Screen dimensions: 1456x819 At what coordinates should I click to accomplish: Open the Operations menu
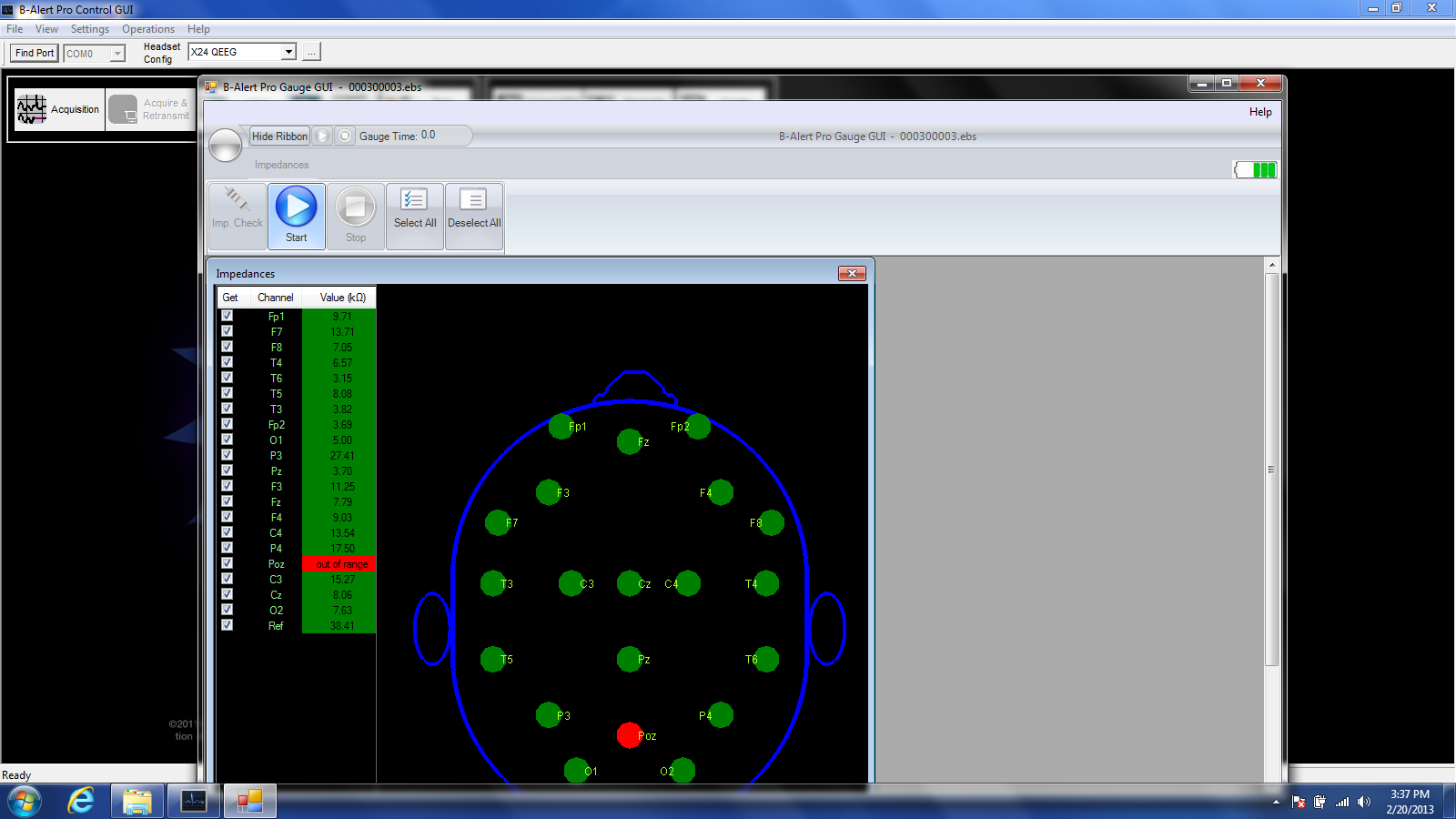148,29
